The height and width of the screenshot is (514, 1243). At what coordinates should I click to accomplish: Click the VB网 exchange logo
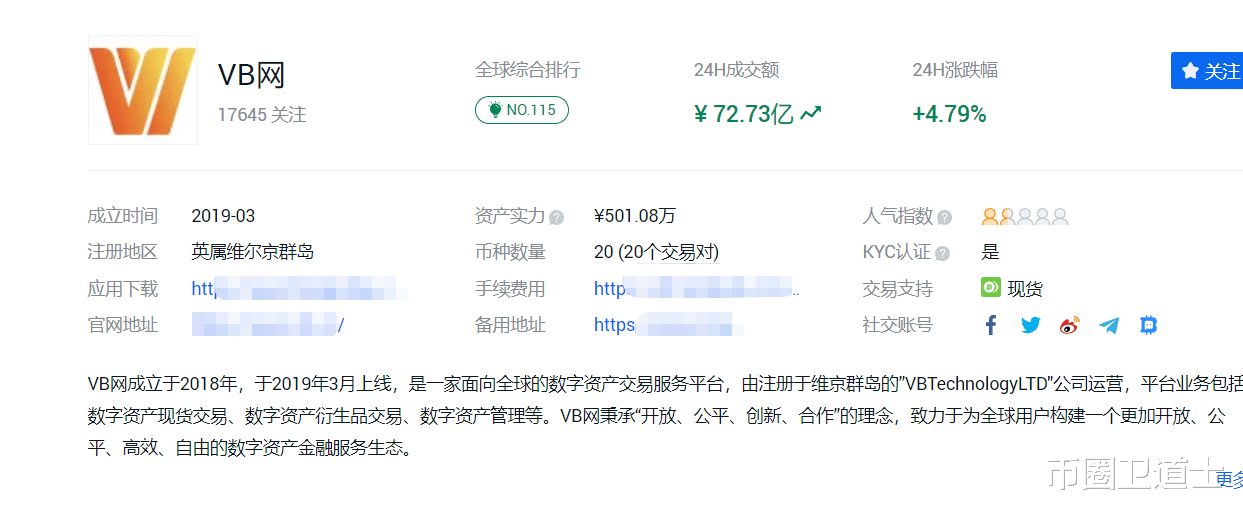[x=143, y=90]
